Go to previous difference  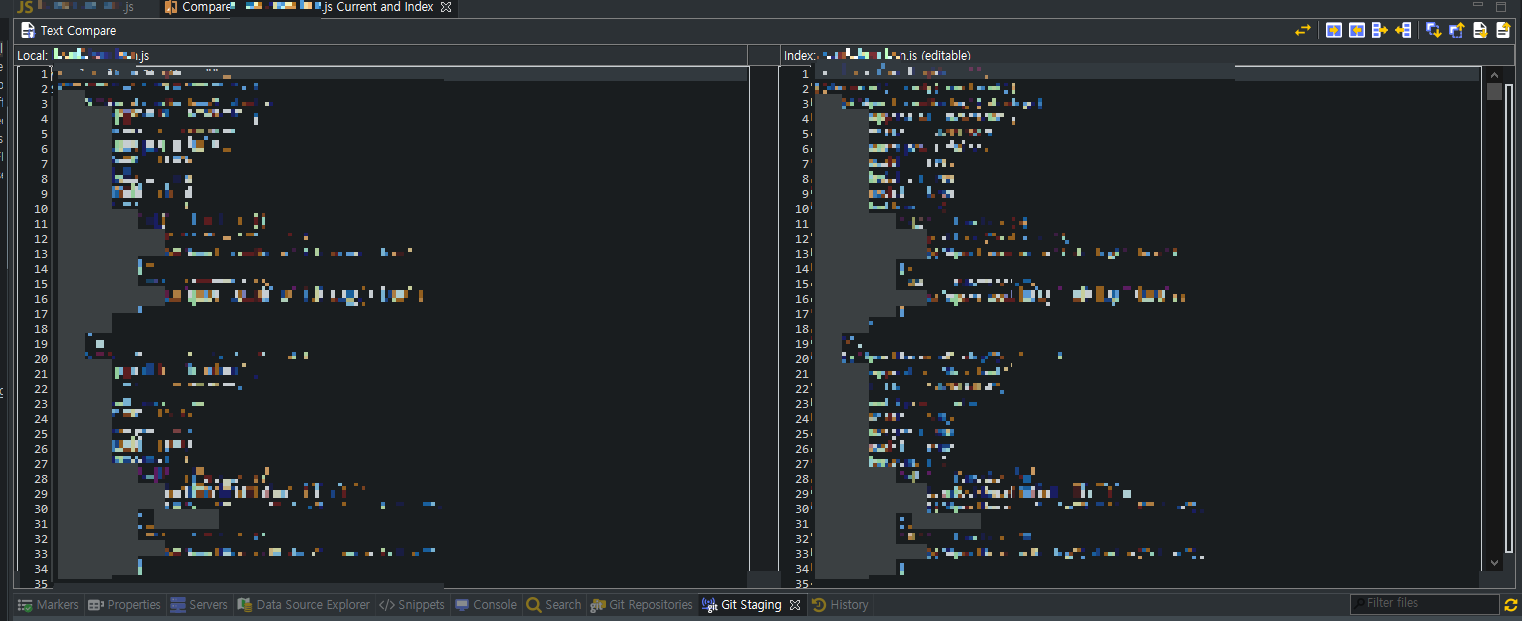pos(1457,30)
